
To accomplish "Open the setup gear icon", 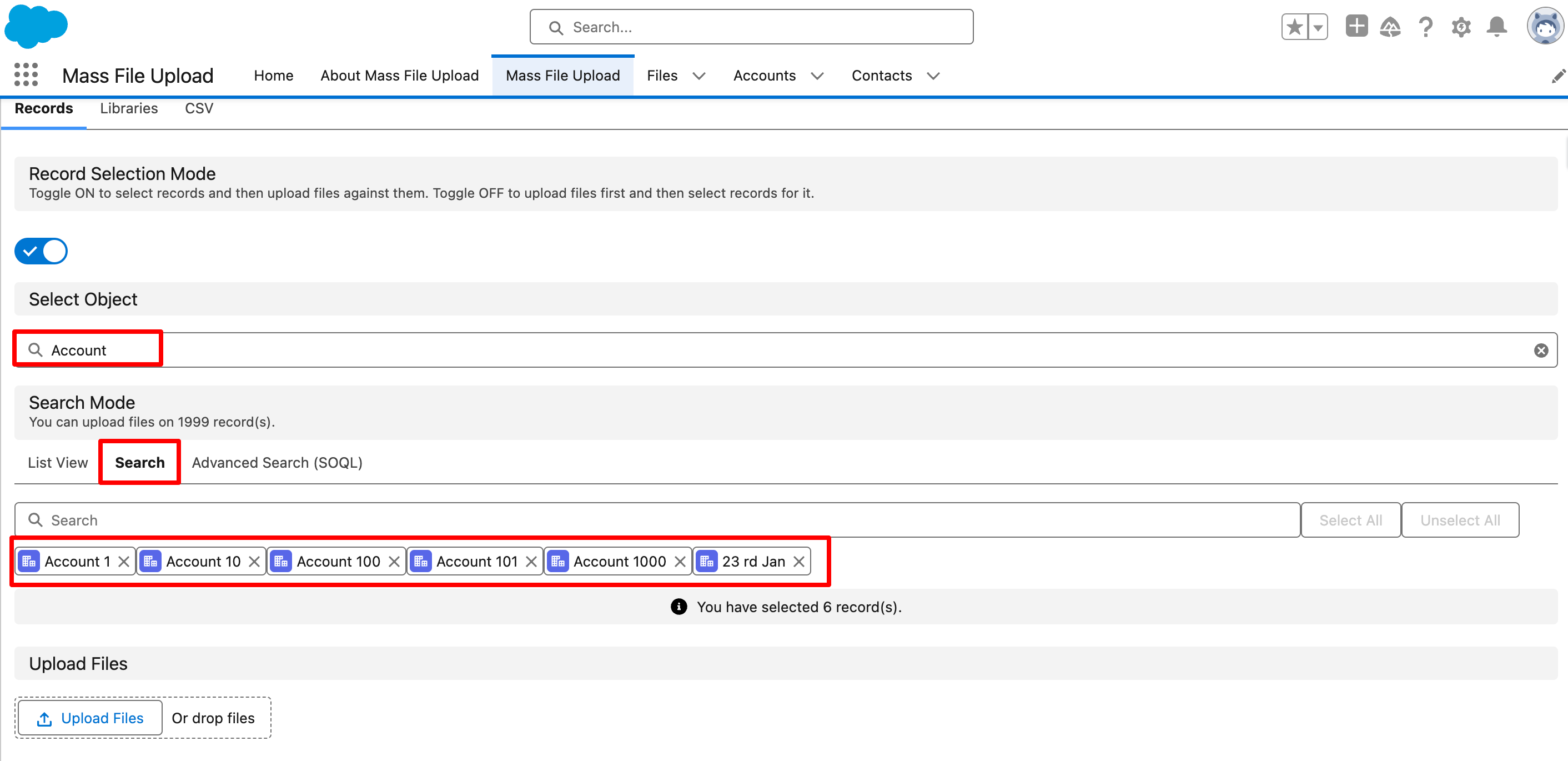I will [x=1461, y=27].
